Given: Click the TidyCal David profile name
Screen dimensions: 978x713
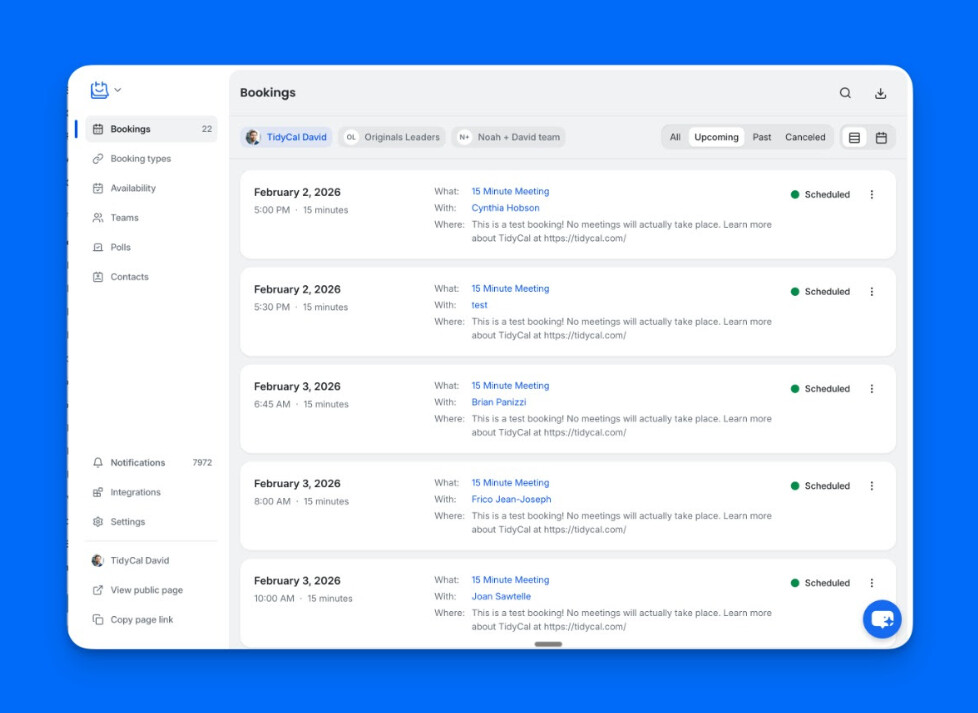Looking at the screenshot, I should 140,560.
